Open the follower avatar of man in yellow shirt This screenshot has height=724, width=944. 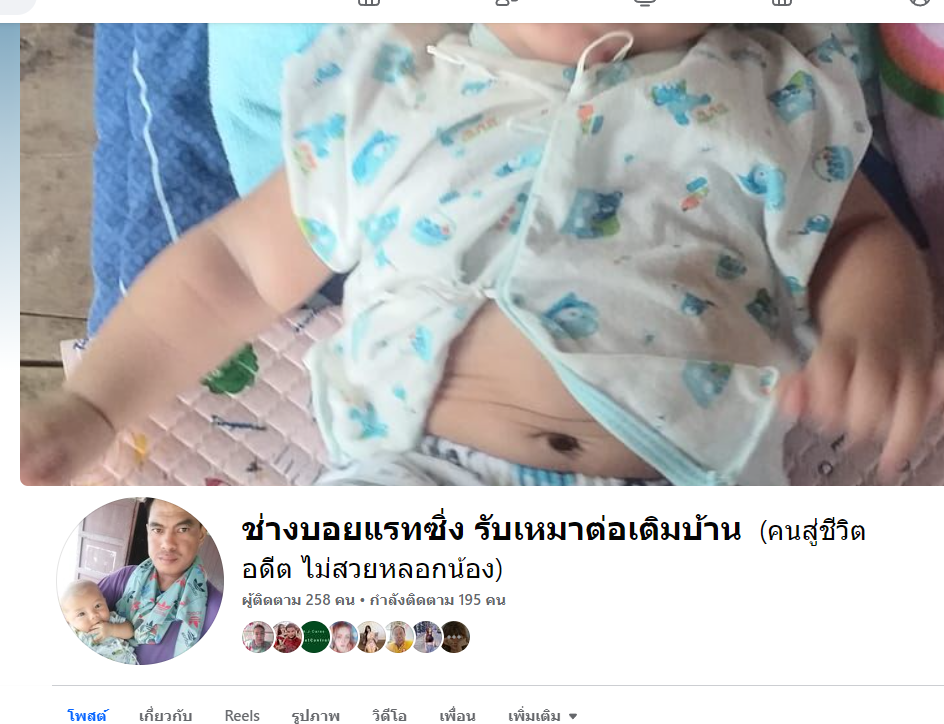399,637
